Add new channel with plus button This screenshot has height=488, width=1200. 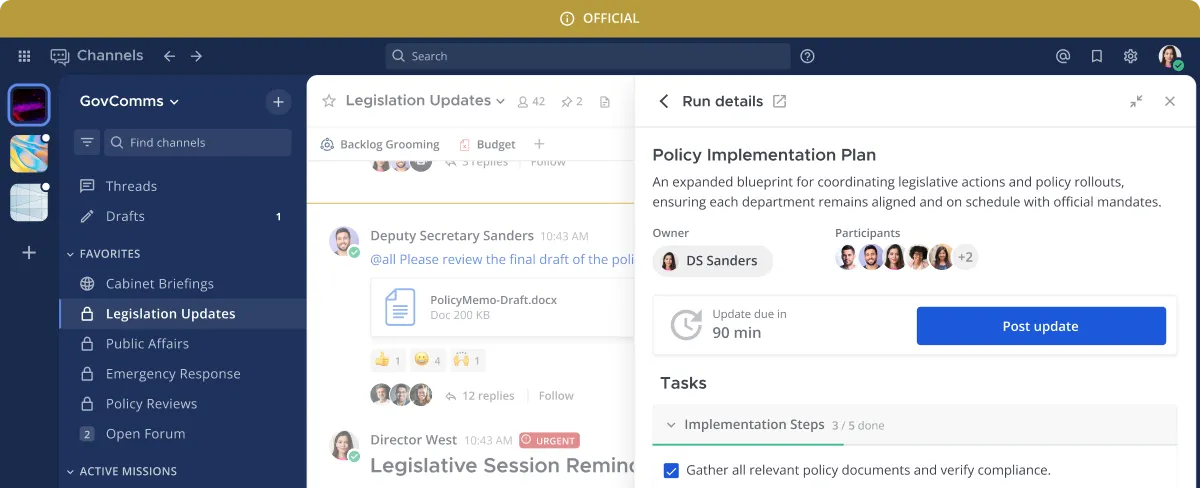[278, 101]
